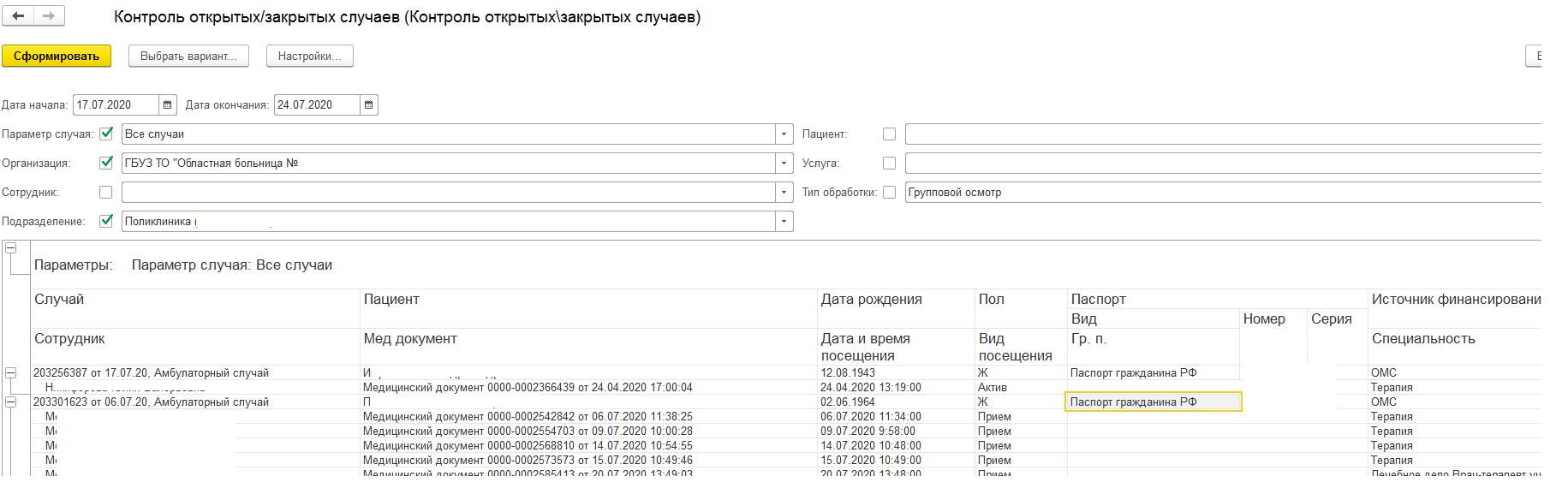Click the forward navigation arrow

pos(49,16)
